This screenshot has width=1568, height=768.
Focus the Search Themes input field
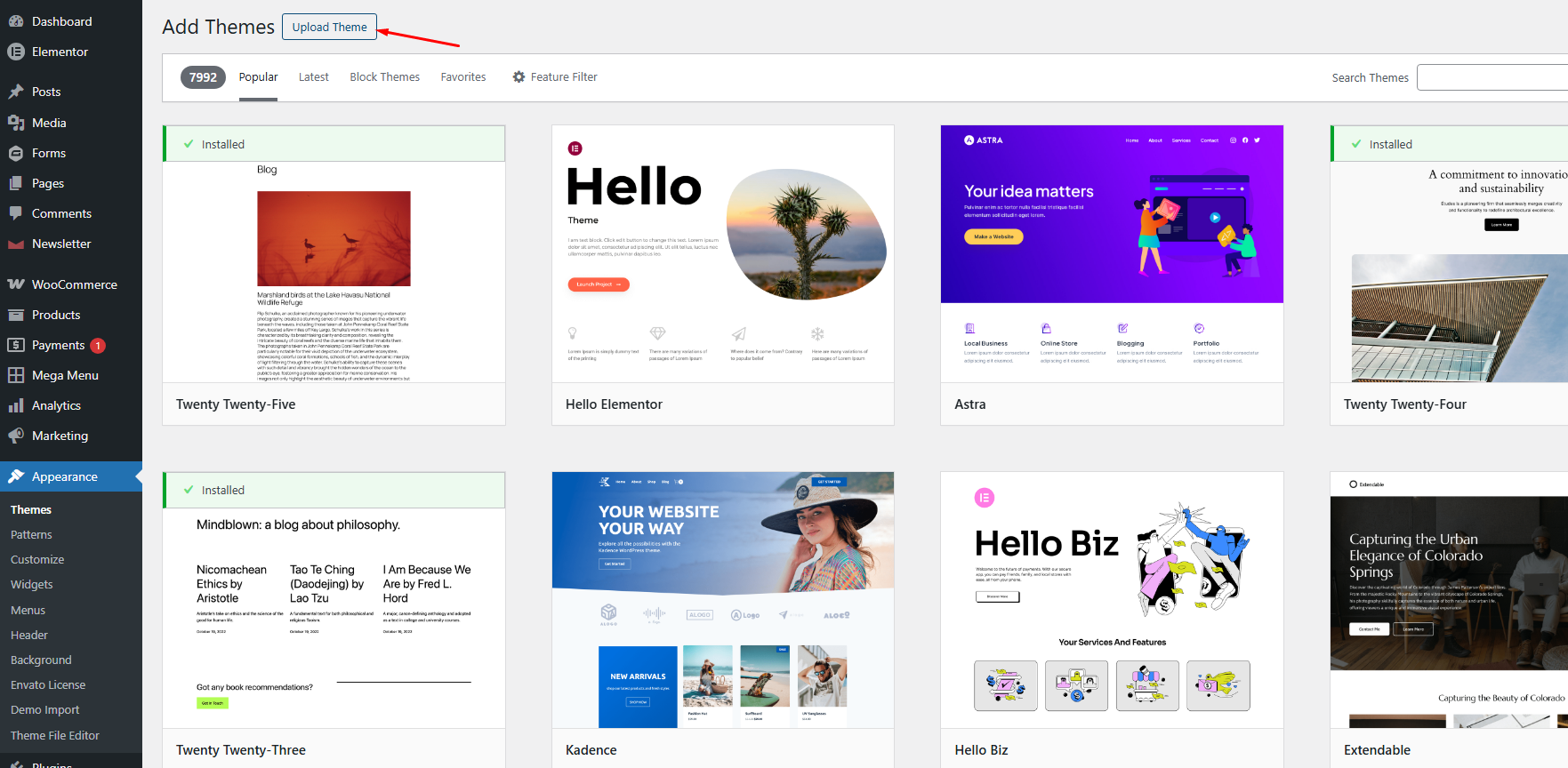pyautogui.click(x=1492, y=77)
